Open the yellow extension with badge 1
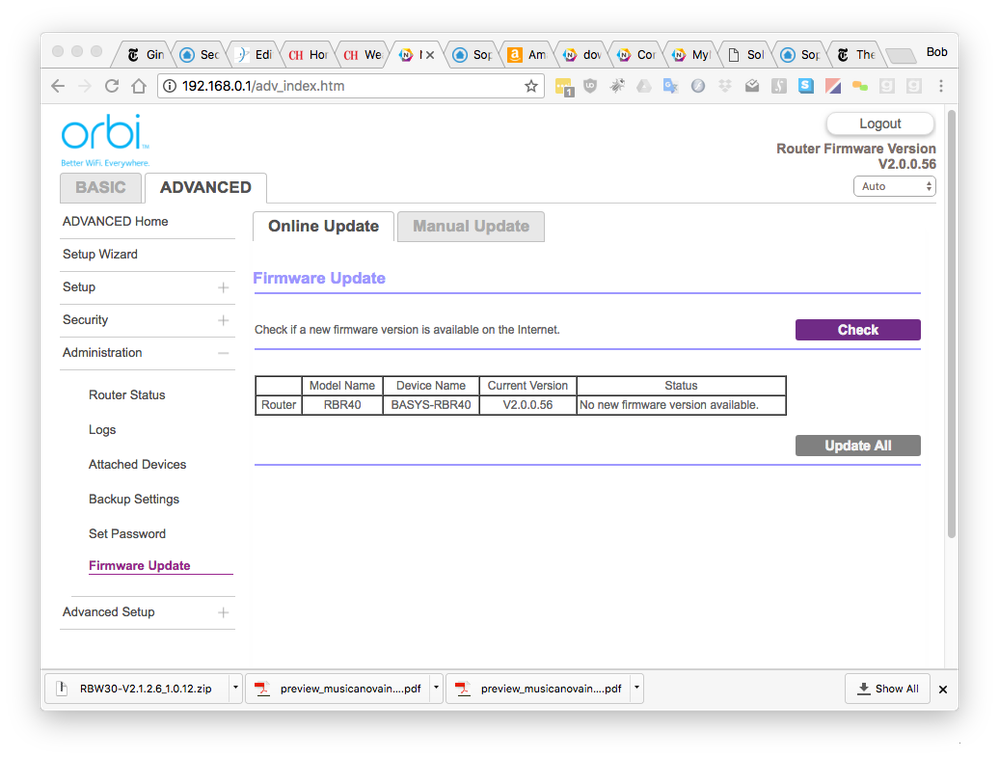This screenshot has width=999, height=759. 564,87
